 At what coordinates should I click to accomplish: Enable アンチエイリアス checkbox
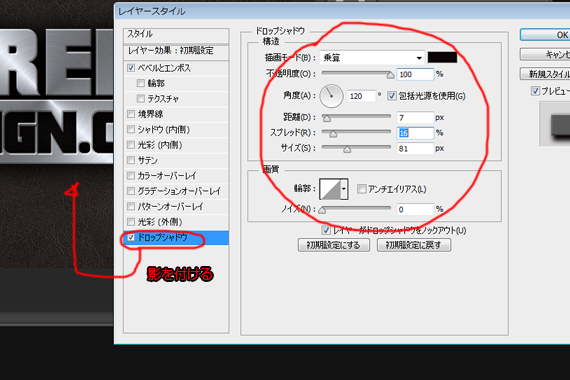tap(361, 189)
